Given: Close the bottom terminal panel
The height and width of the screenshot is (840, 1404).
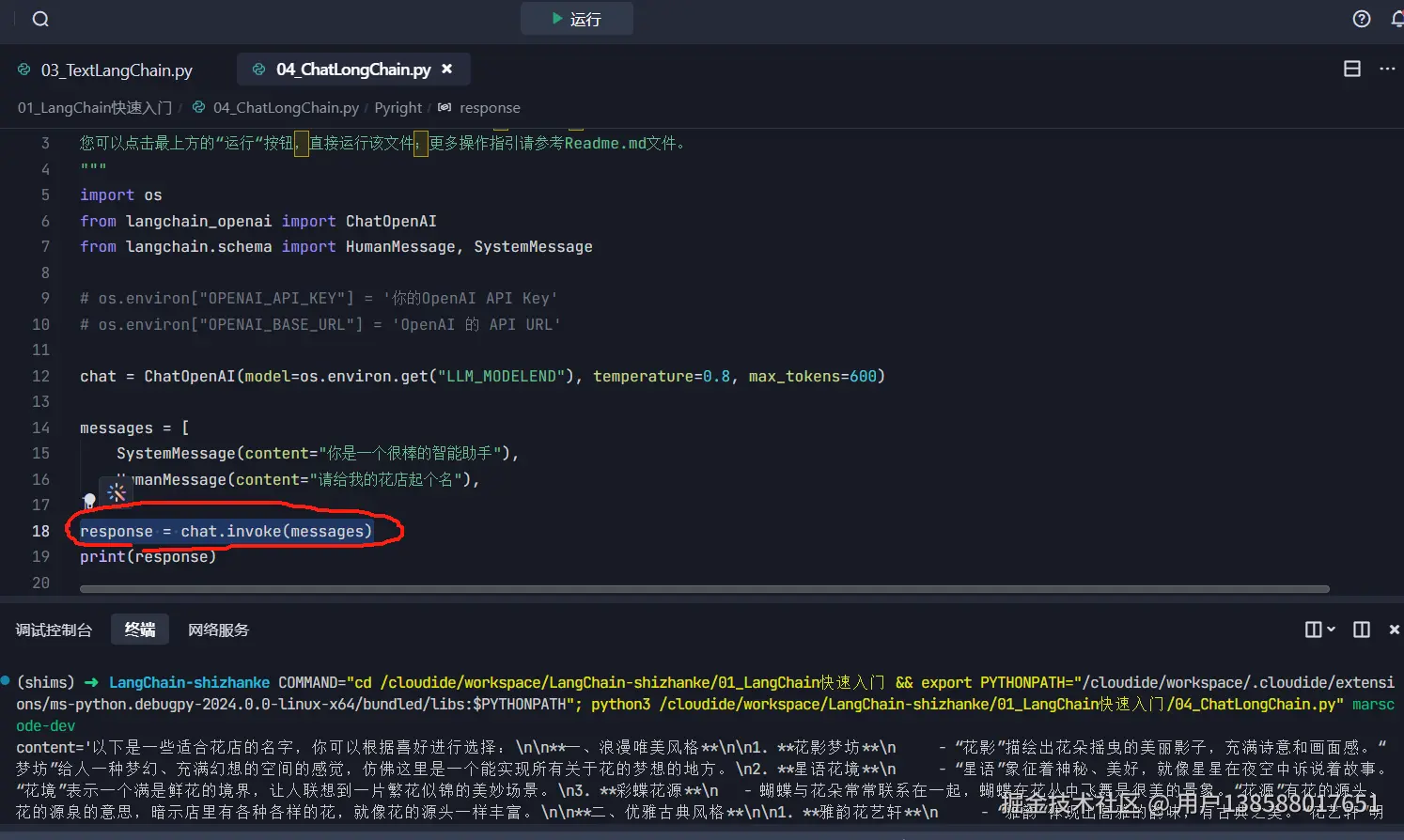Looking at the screenshot, I should [1395, 630].
